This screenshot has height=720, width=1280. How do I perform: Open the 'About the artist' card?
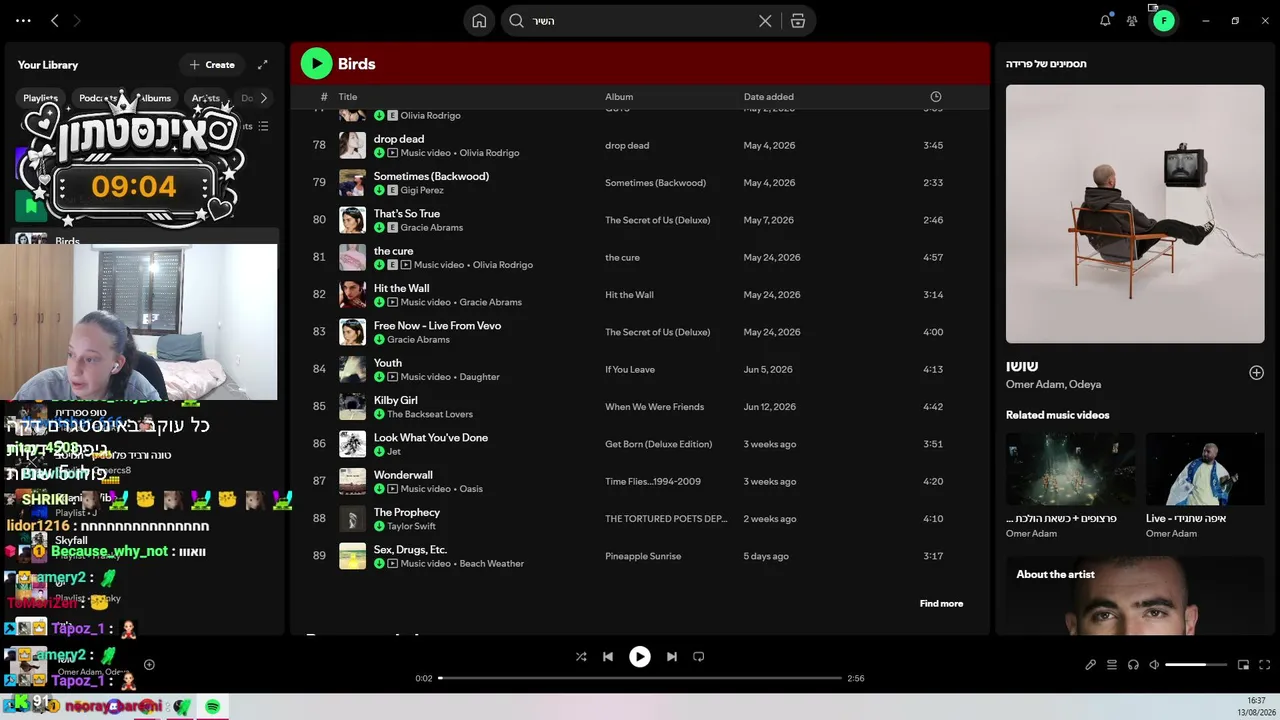pyautogui.click(x=1135, y=595)
